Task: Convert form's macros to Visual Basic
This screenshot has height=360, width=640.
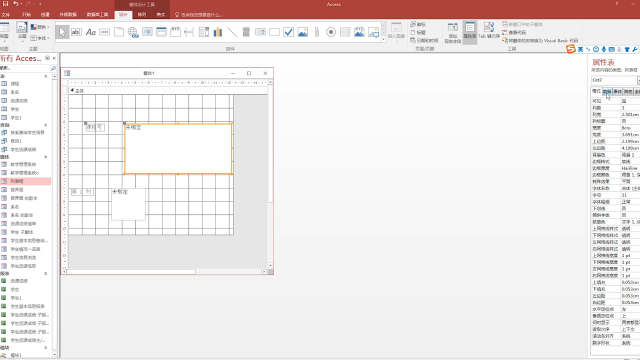Action: pos(540,40)
